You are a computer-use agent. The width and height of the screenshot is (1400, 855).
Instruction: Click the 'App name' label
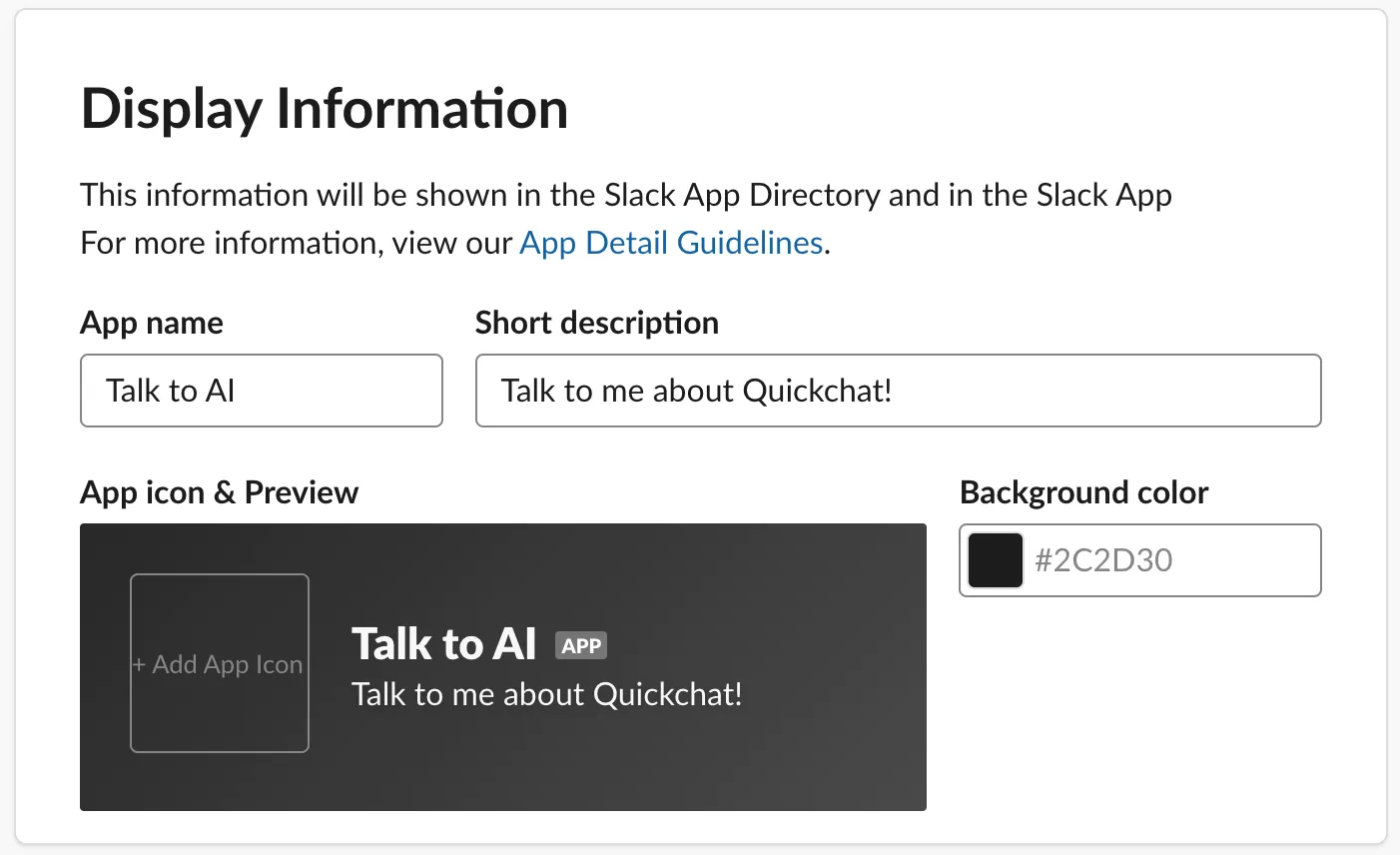click(x=152, y=323)
